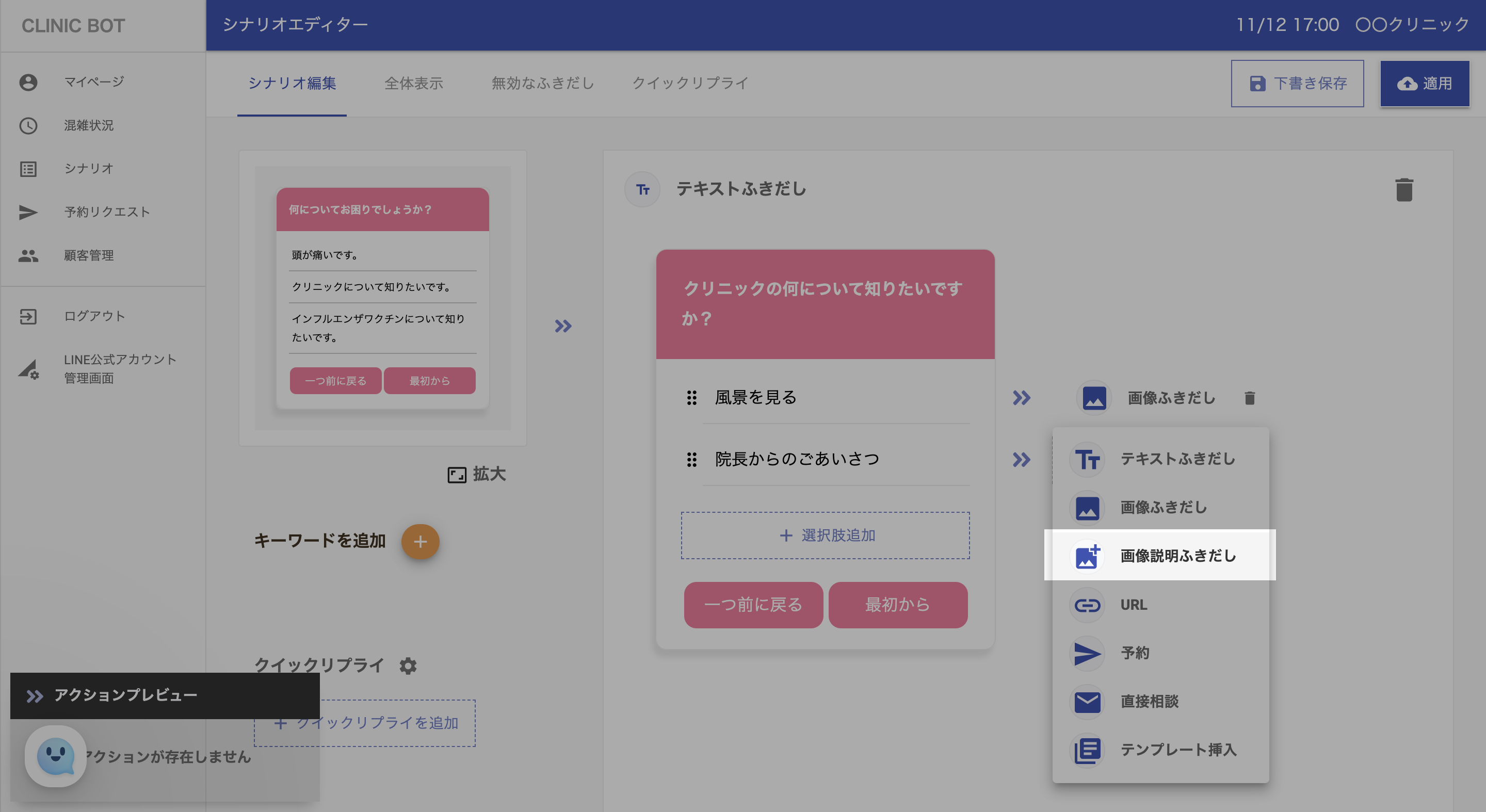Click drag handle icon beside 風景を見る

[x=691, y=397]
